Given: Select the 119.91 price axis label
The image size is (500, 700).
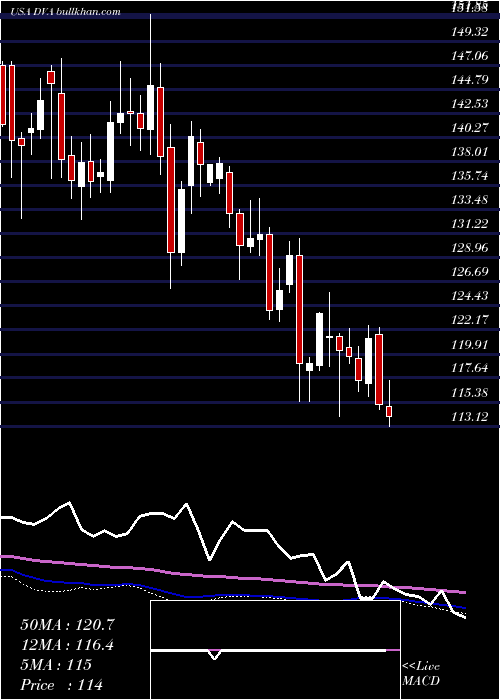Looking at the screenshot, I should pyautogui.click(x=470, y=344).
